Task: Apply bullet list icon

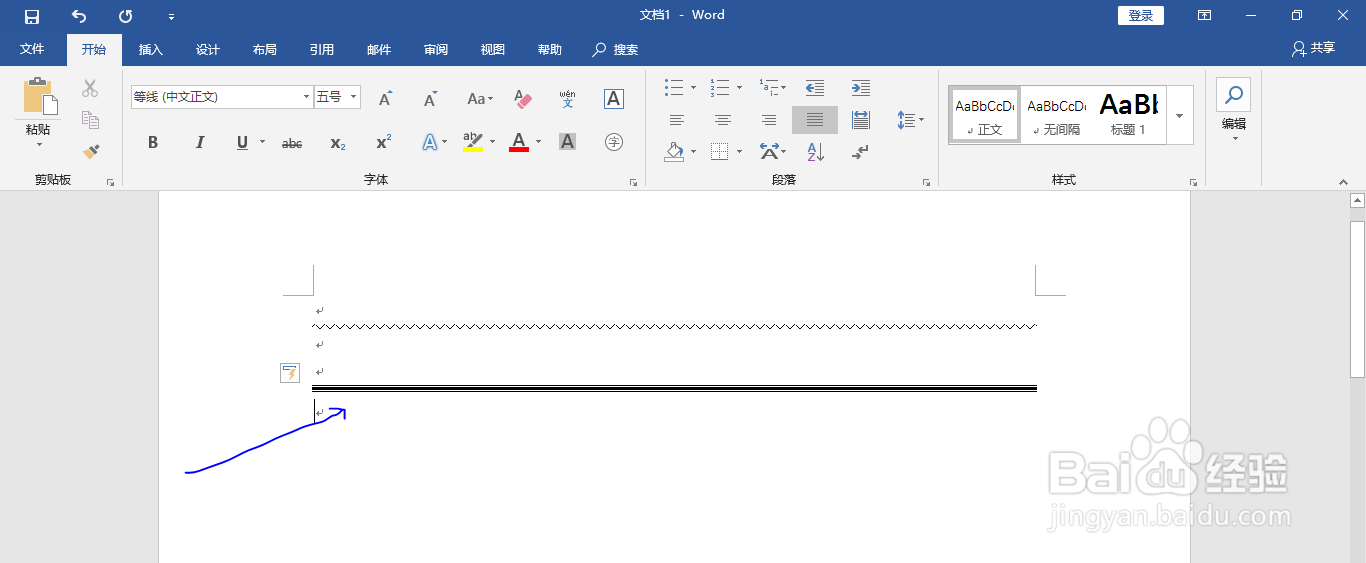Action: (674, 88)
